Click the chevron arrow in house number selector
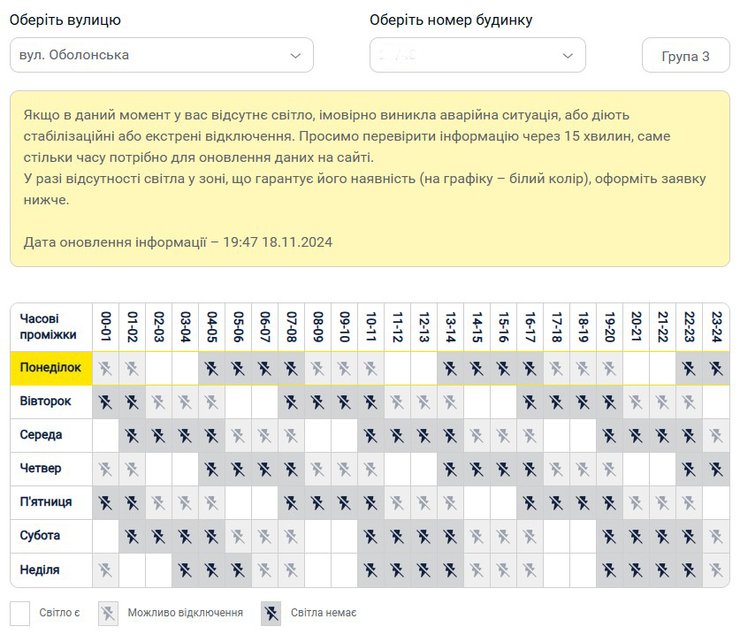Viewport: 740px width, 635px height. [x=568, y=56]
